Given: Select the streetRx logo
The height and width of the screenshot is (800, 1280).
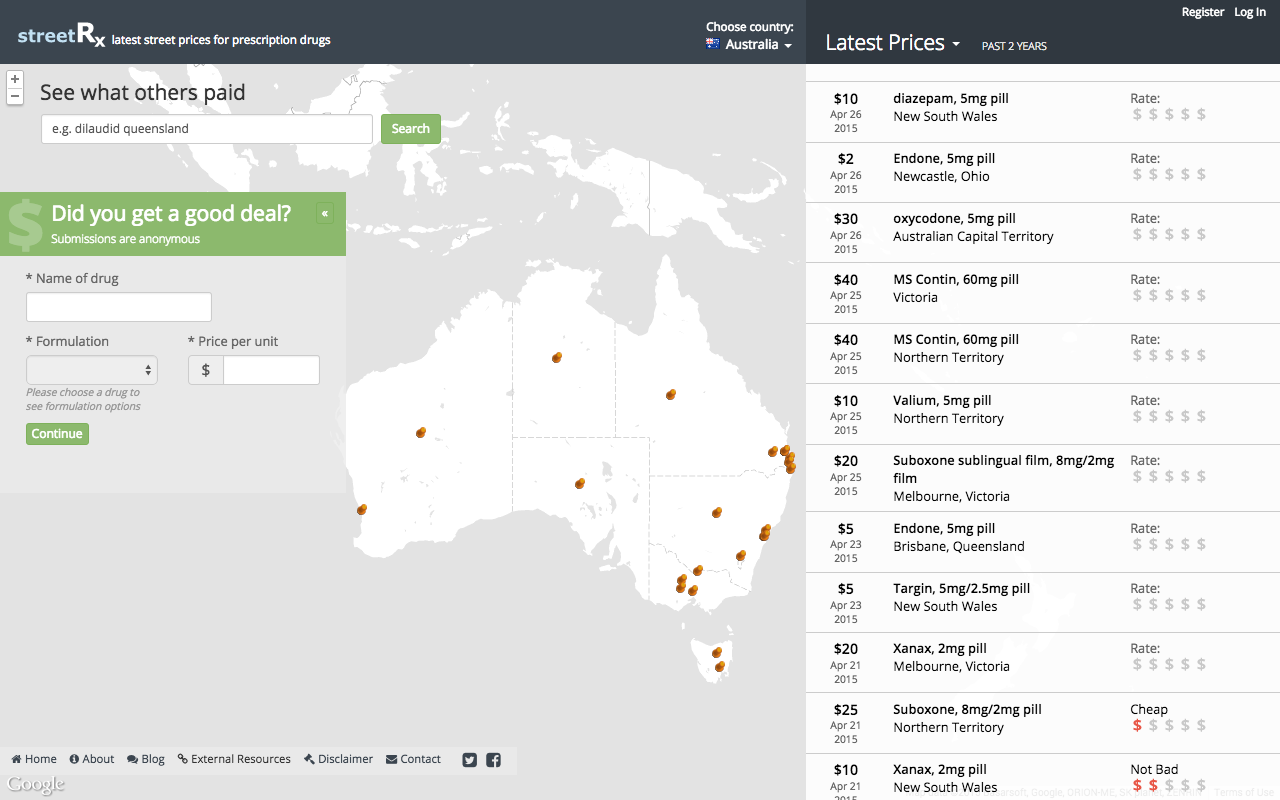Looking at the screenshot, I should [x=61, y=37].
